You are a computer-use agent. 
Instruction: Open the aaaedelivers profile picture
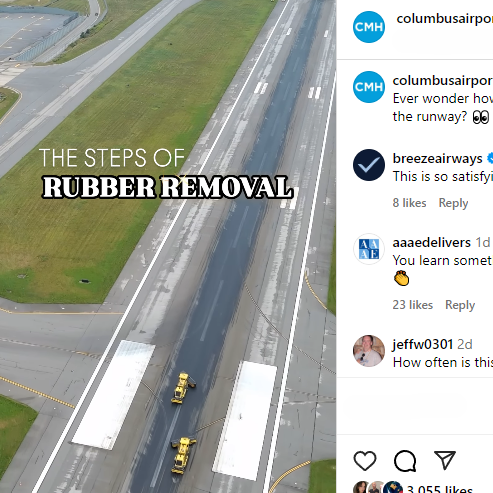click(369, 249)
